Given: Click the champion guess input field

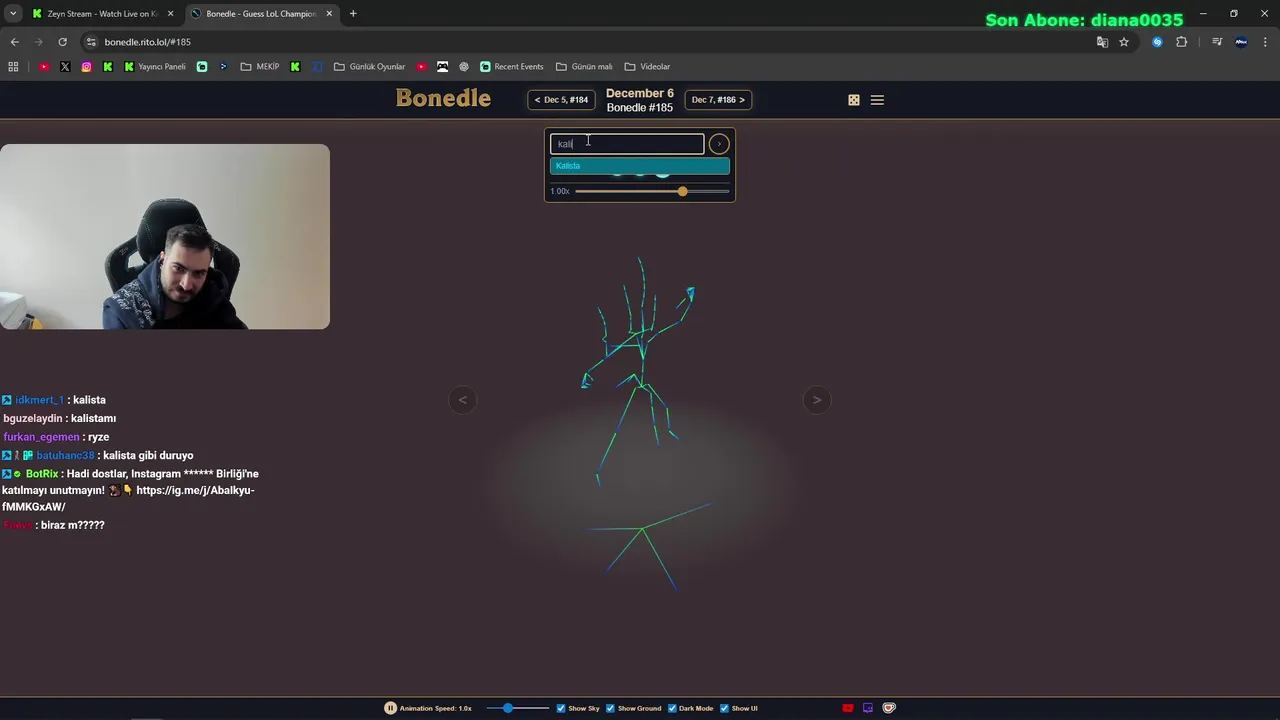Looking at the screenshot, I should point(627,144).
